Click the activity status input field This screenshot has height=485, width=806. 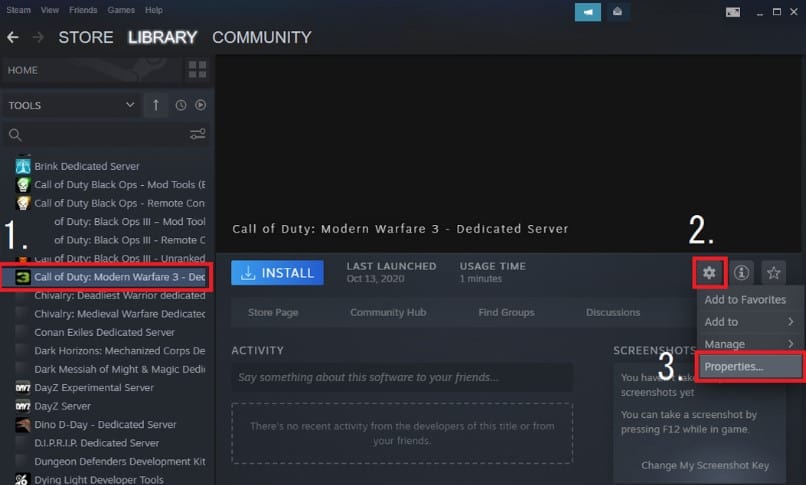(x=402, y=377)
